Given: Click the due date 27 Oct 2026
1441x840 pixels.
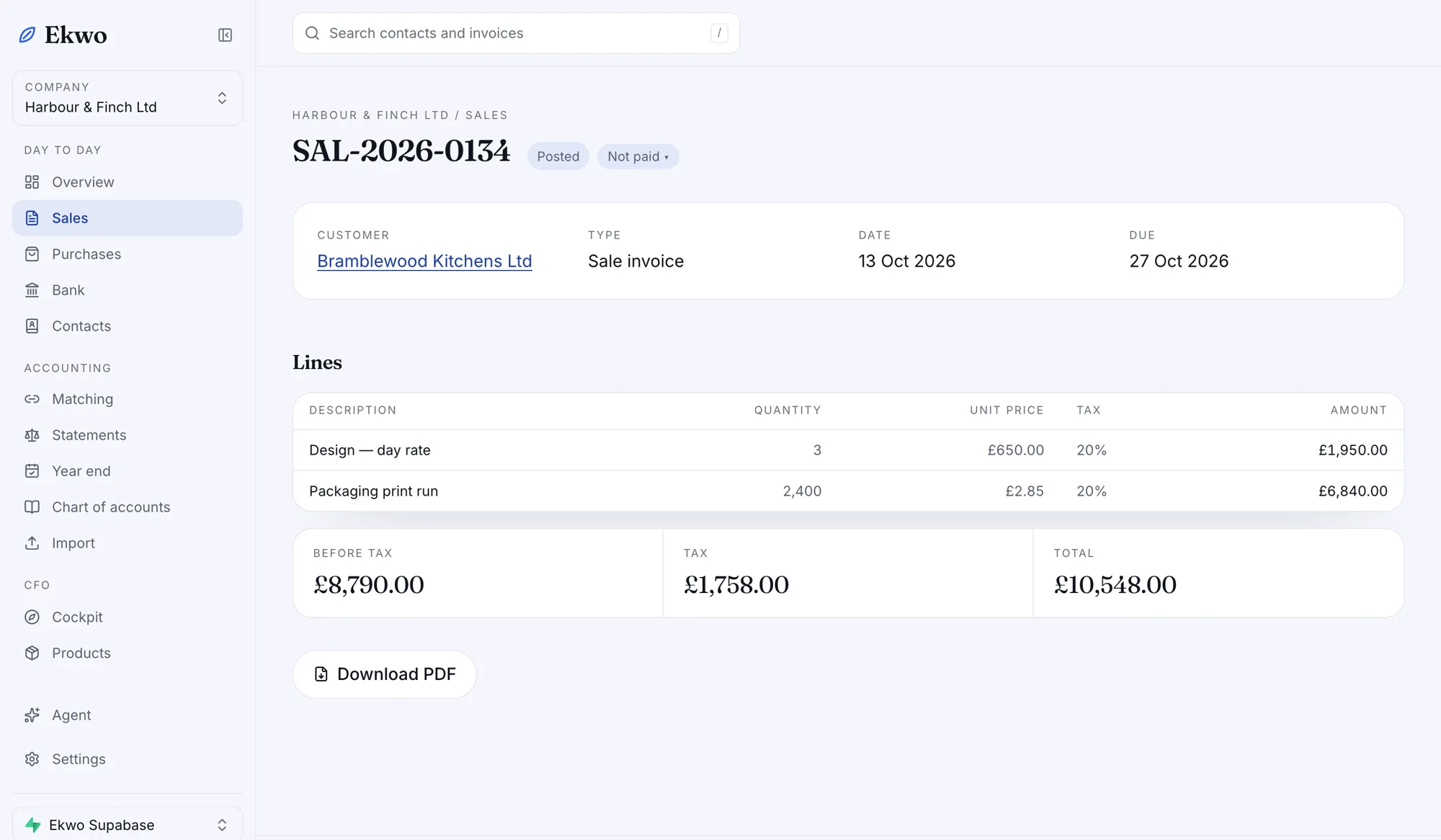Looking at the screenshot, I should pos(1179,261).
